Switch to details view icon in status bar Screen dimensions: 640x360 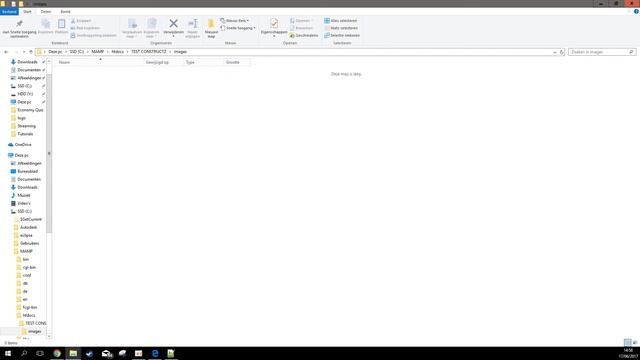tap(627, 342)
